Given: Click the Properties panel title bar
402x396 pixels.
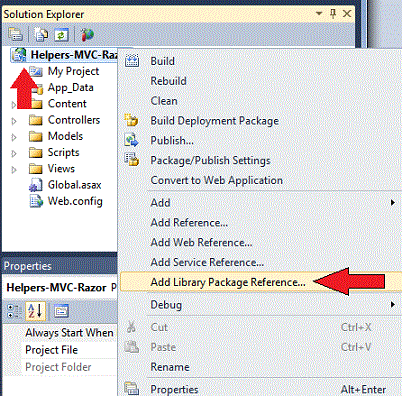Looking at the screenshot, I should [60, 266].
